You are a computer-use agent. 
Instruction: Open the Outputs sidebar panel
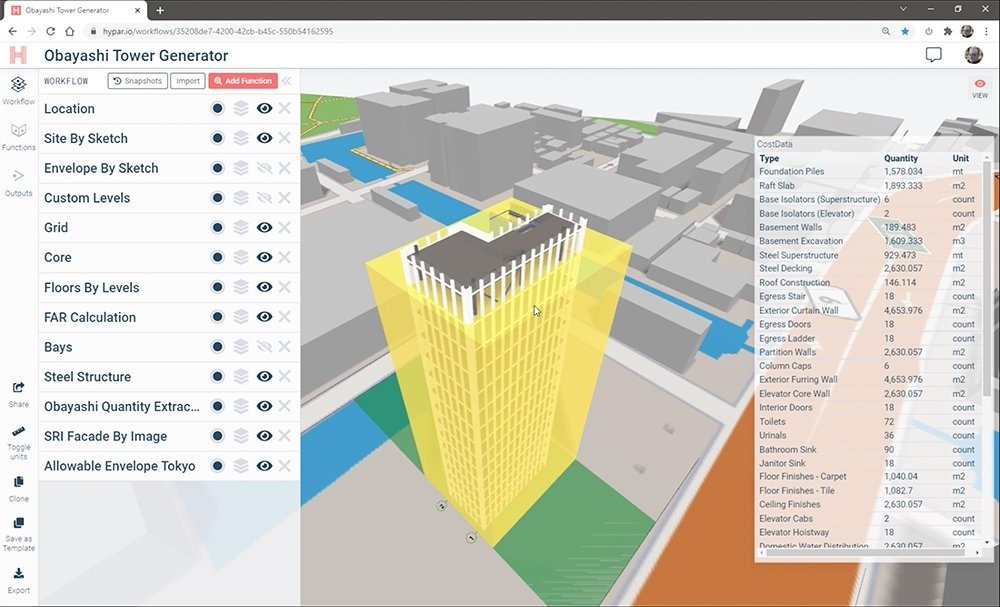18,182
